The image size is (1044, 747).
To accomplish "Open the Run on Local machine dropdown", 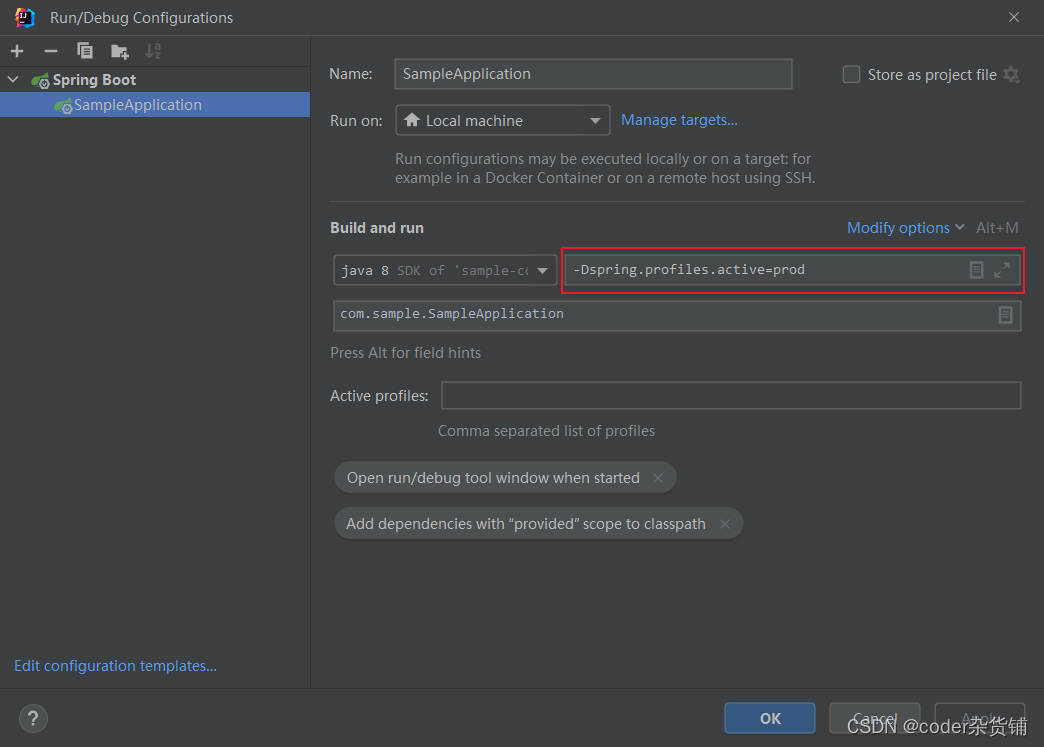I will (x=503, y=121).
